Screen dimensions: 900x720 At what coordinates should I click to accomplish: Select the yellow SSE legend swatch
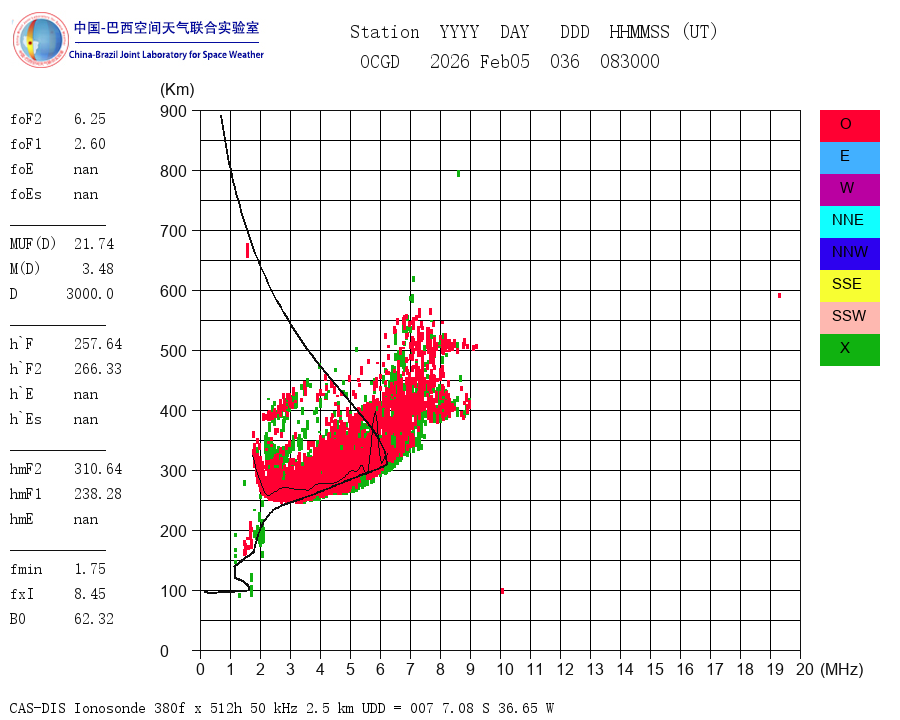coord(849,285)
